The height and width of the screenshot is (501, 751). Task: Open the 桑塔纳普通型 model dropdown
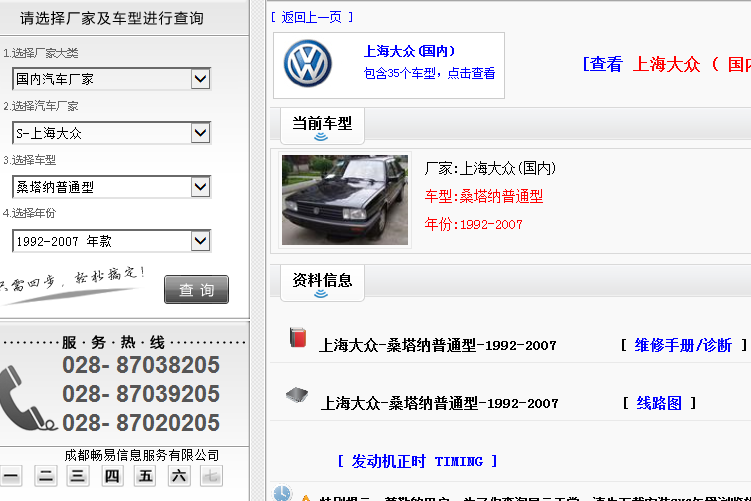[111, 187]
